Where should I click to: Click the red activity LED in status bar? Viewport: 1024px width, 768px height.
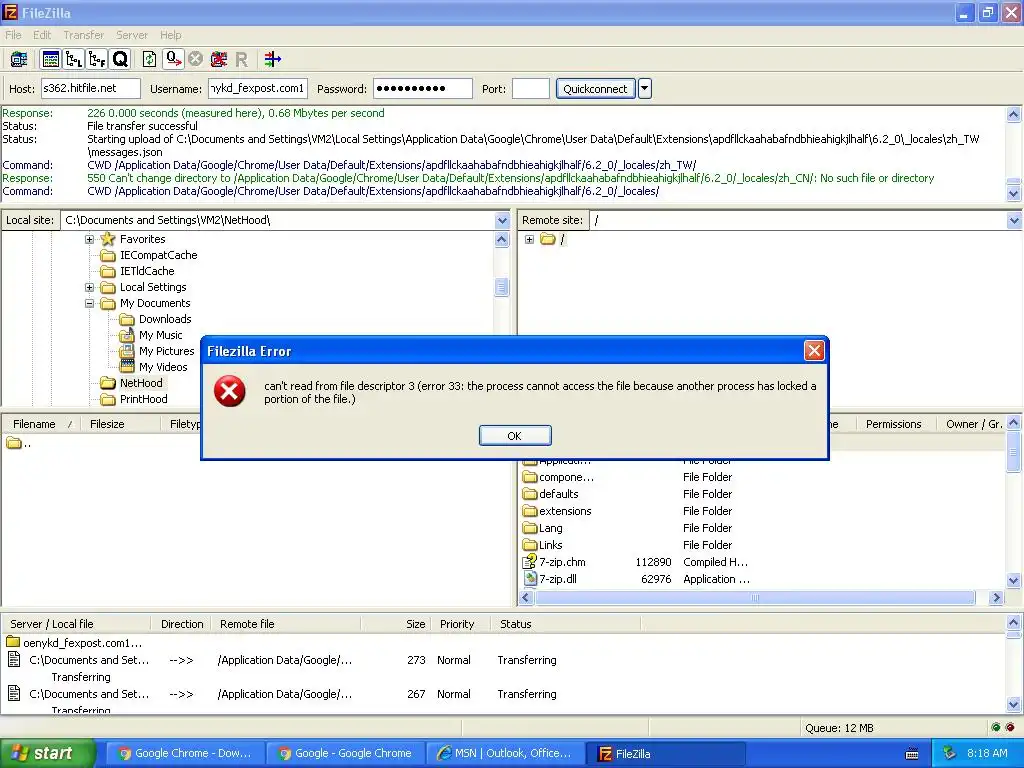[x=1010, y=727]
